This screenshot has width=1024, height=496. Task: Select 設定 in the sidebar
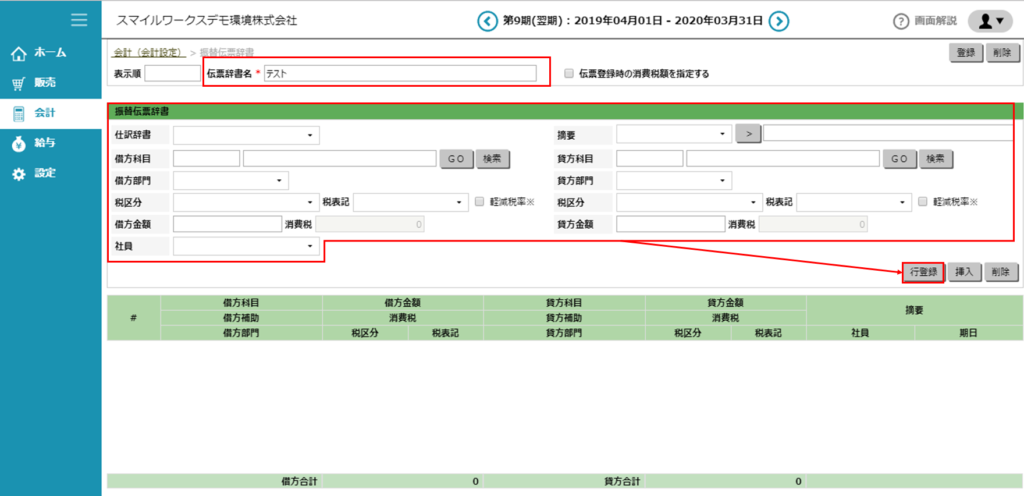pos(45,174)
